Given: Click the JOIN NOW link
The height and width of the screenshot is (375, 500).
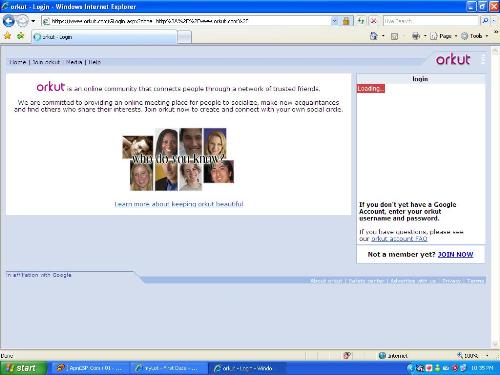Looking at the screenshot, I should [x=455, y=254].
